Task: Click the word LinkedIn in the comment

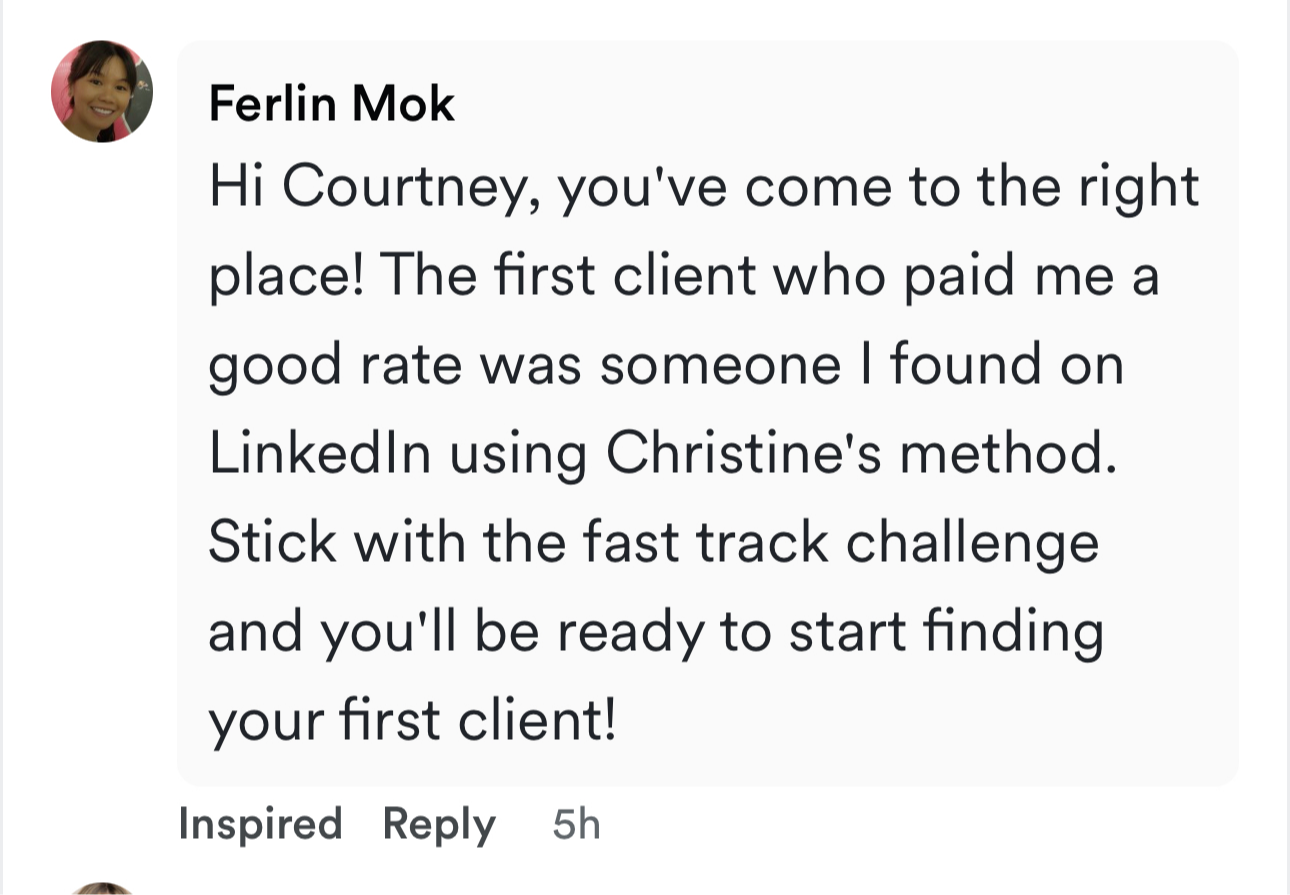Action: pyautogui.click(x=320, y=453)
